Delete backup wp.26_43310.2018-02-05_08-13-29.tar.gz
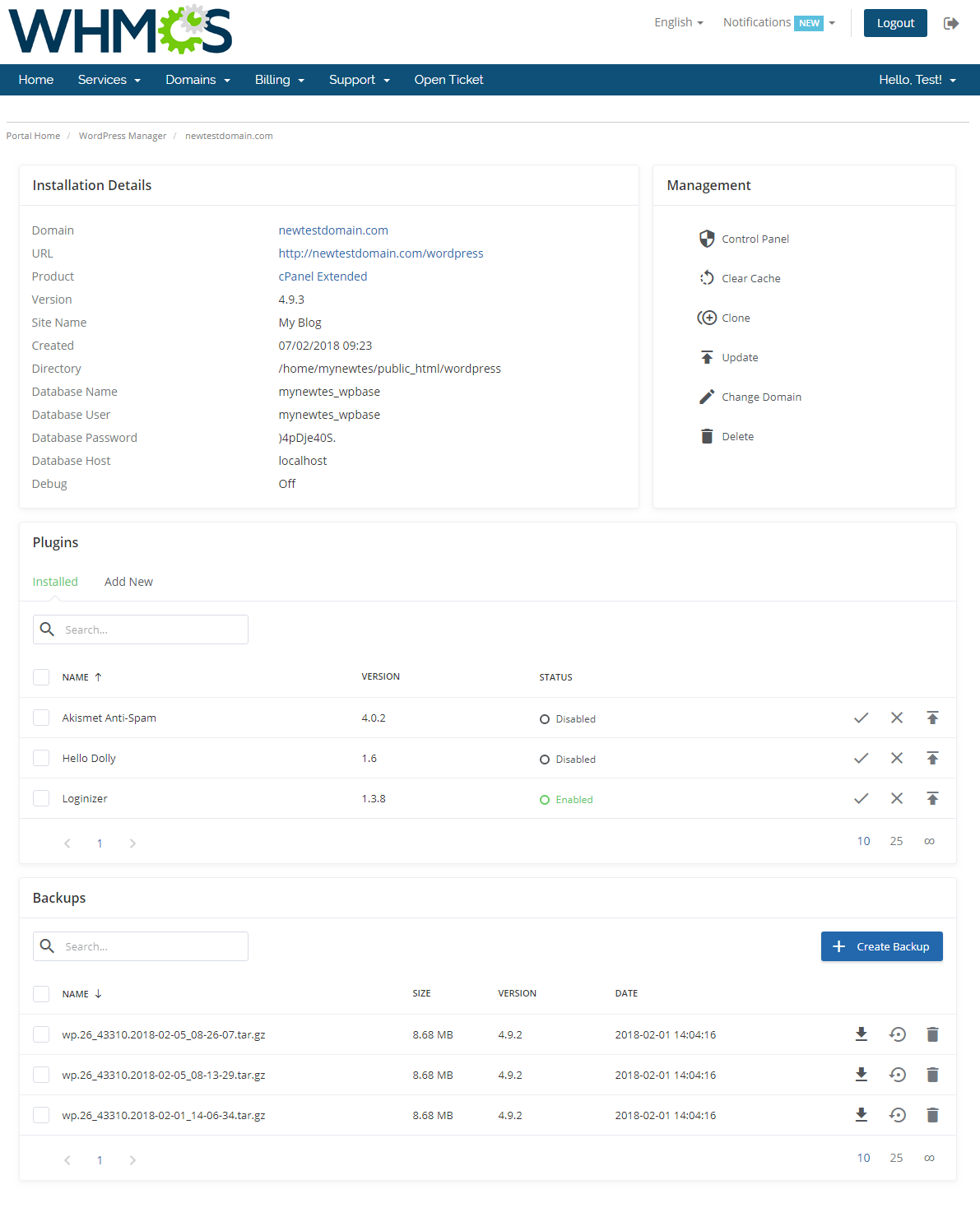Image resolution: width=980 pixels, height=1208 pixels. (932, 1075)
